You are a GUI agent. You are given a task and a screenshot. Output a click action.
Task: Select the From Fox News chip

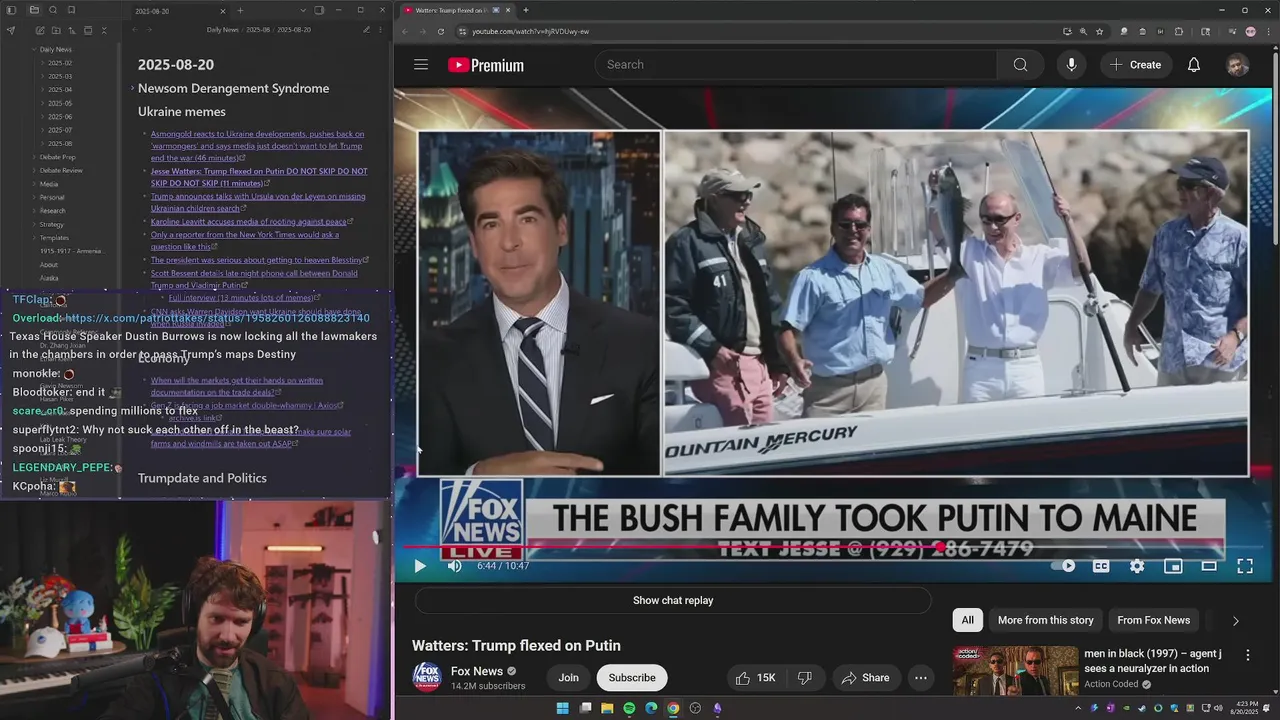pos(1153,620)
